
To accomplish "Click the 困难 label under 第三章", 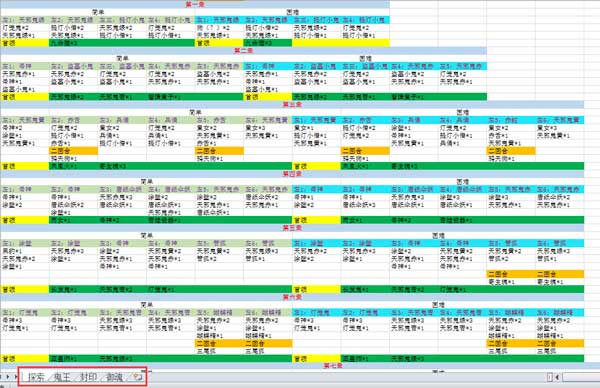I will coord(463,112).
